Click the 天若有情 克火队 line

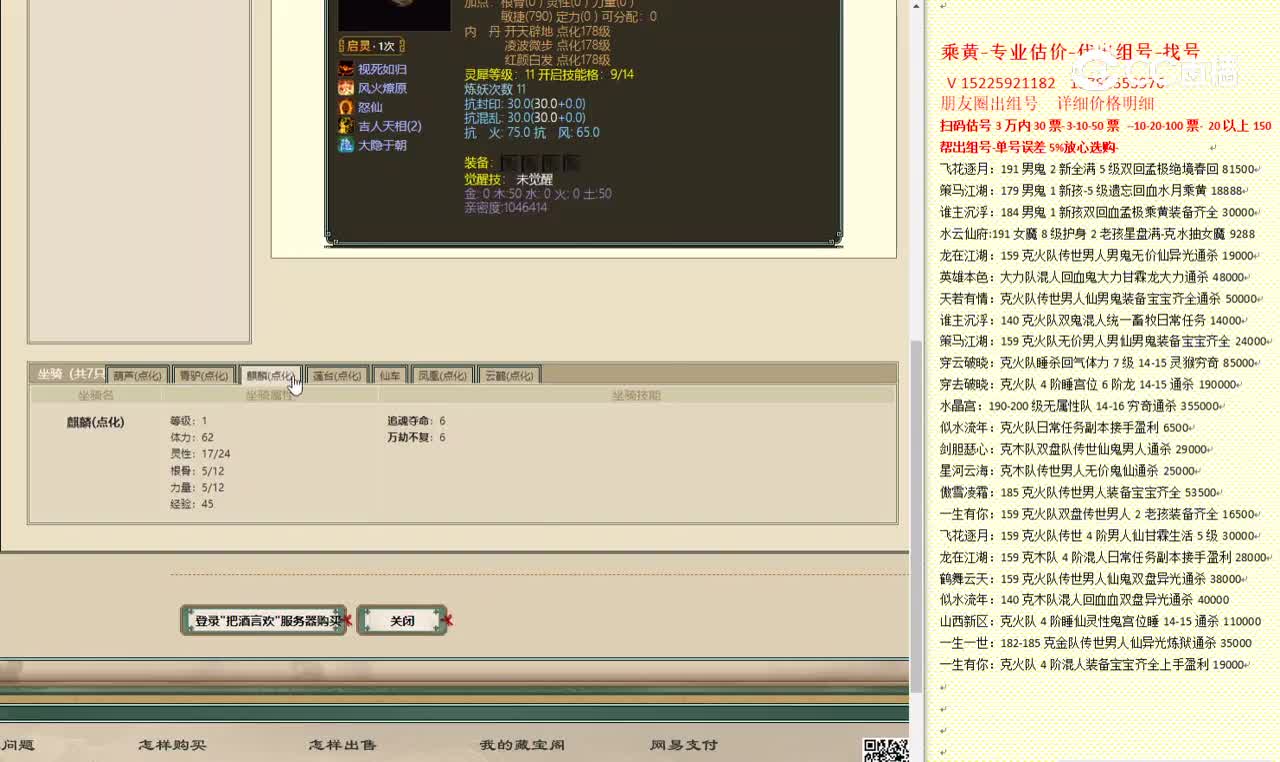1099,298
